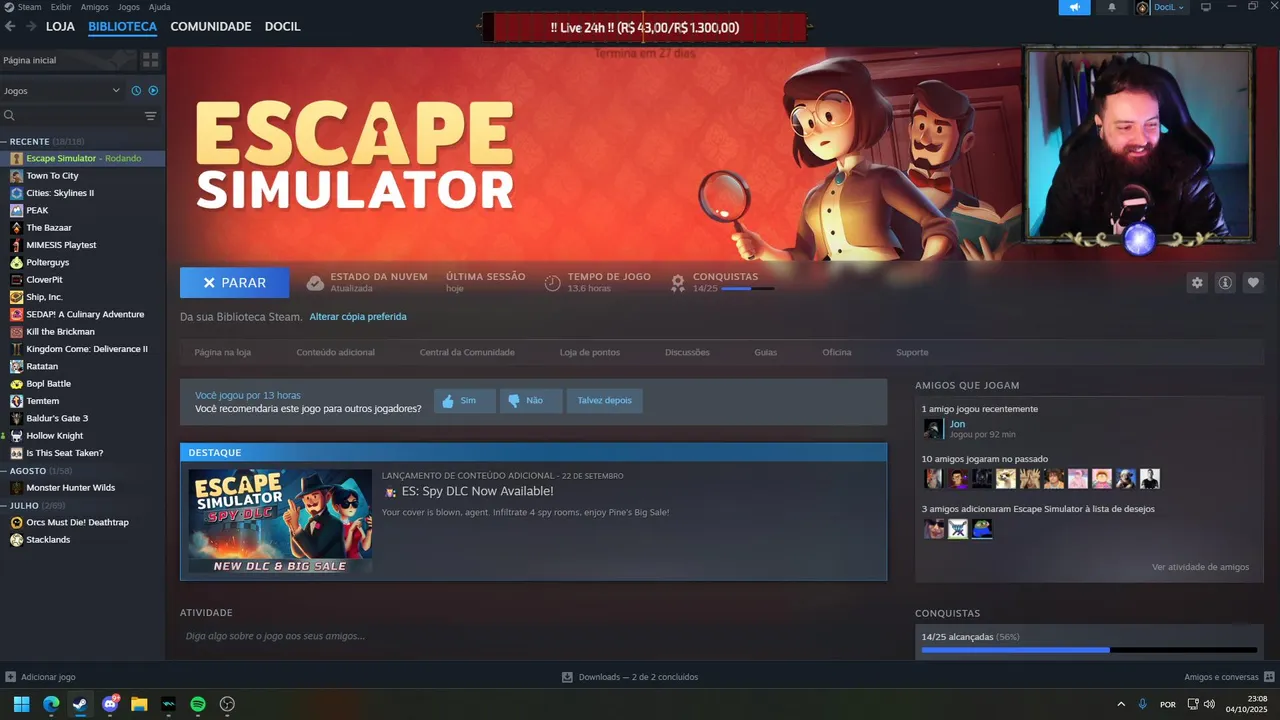
Task: Go forward with the right arrow
Action: 31,26
